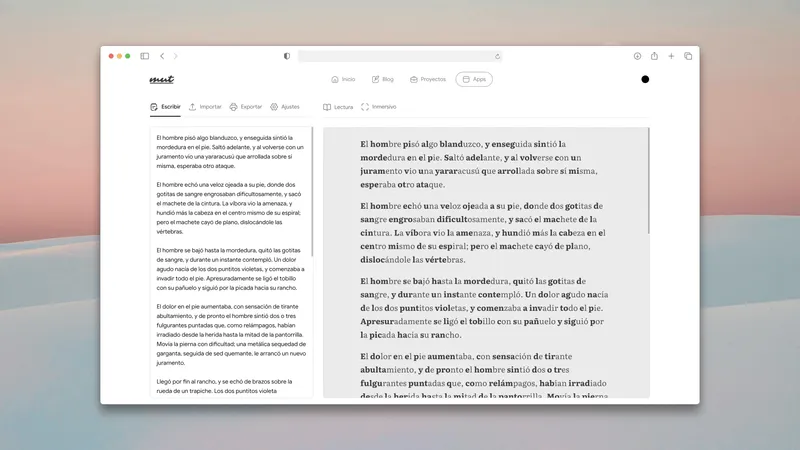The height and width of the screenshot is (450, 800).
Task: Click the browser address bar
Action: coord(399,56)
